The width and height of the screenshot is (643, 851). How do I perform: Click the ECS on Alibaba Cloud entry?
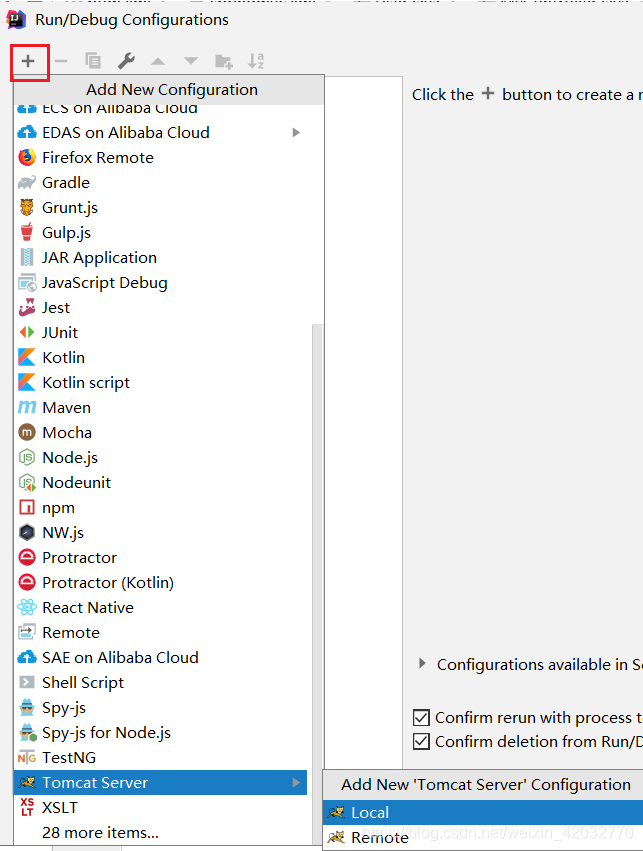(160, 109)
